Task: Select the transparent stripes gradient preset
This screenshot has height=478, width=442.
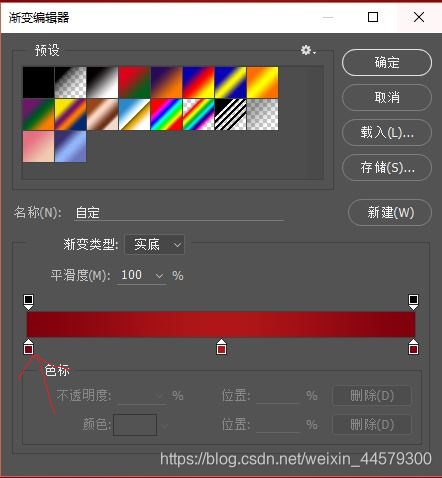Action: click(230, 114)
